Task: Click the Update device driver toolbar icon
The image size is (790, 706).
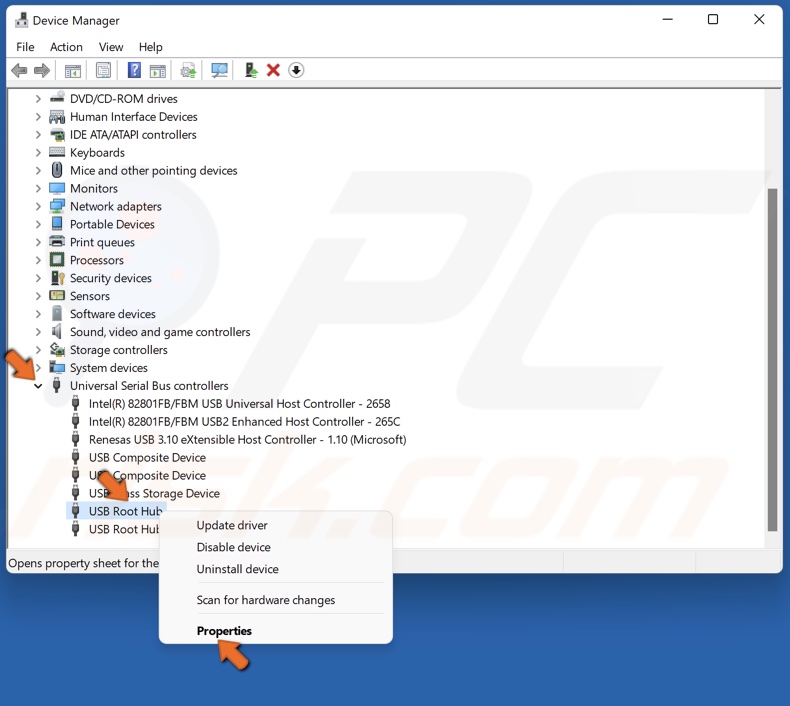Action: point(188,71)
